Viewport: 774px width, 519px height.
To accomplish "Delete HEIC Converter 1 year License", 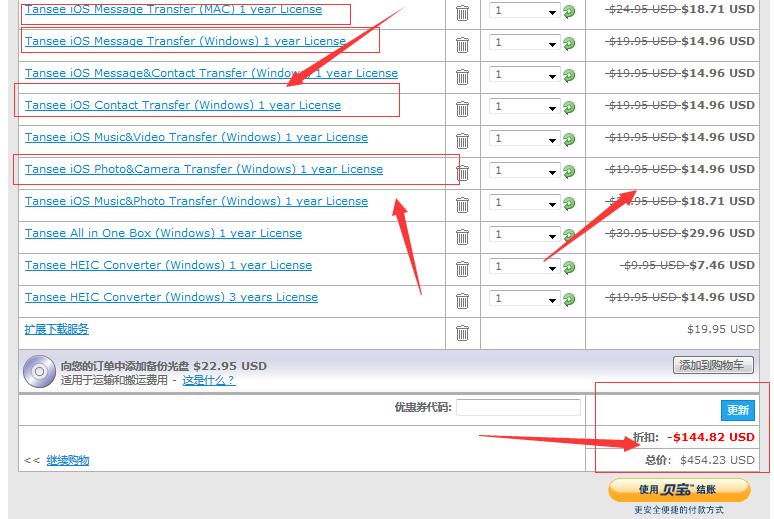I will tap(463, 269).
